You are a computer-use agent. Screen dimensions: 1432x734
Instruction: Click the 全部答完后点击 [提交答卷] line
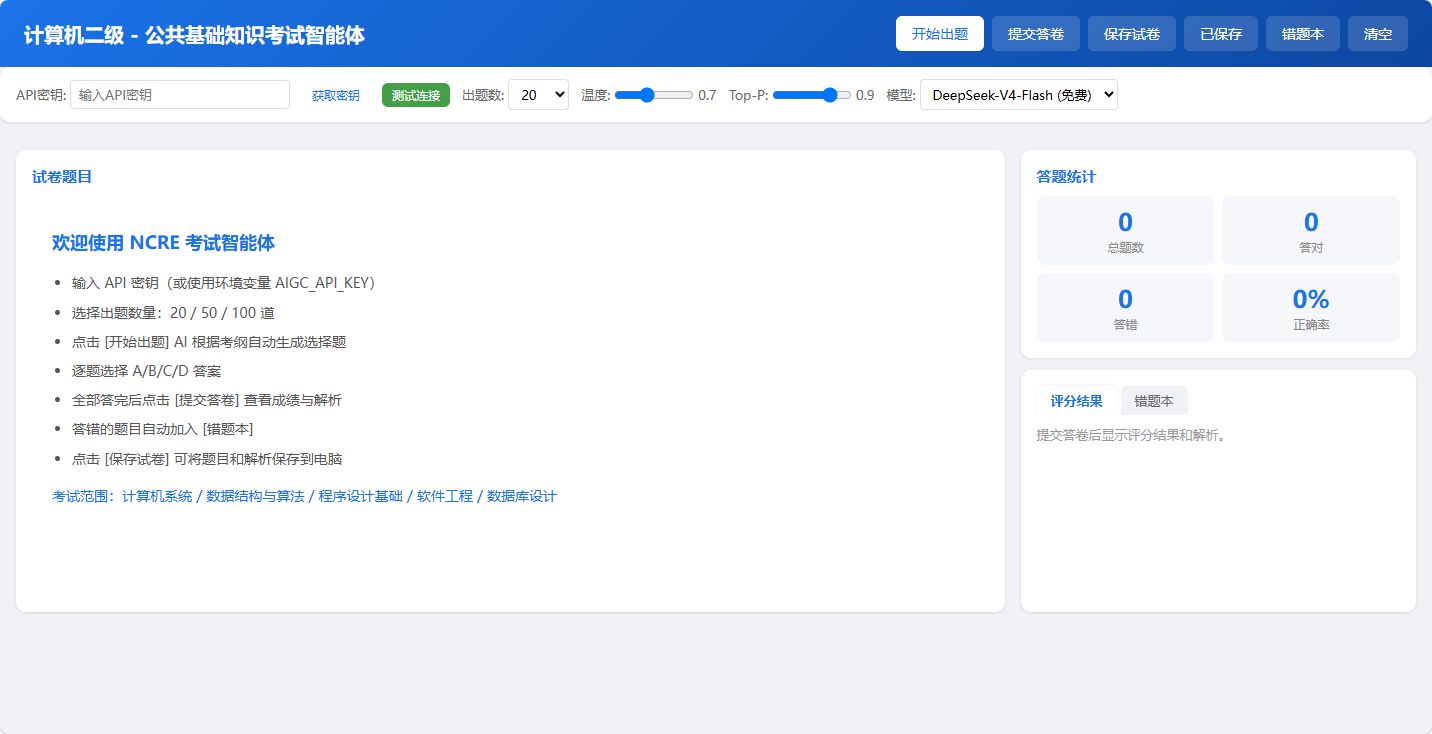point(207,400)
